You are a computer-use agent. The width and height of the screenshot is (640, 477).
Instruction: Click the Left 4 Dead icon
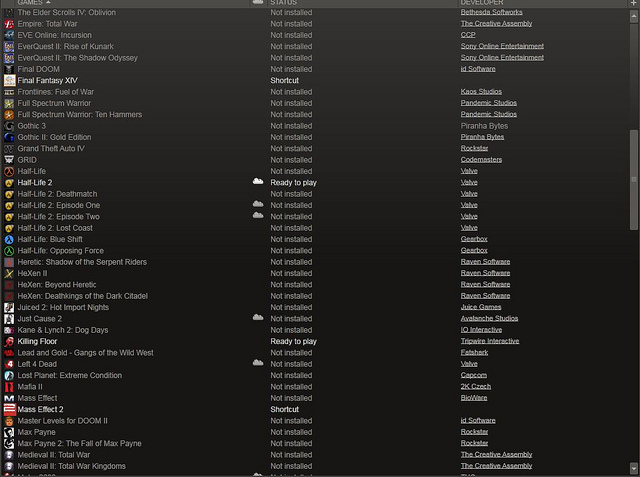pyautogui.click(x=9, y=364)
